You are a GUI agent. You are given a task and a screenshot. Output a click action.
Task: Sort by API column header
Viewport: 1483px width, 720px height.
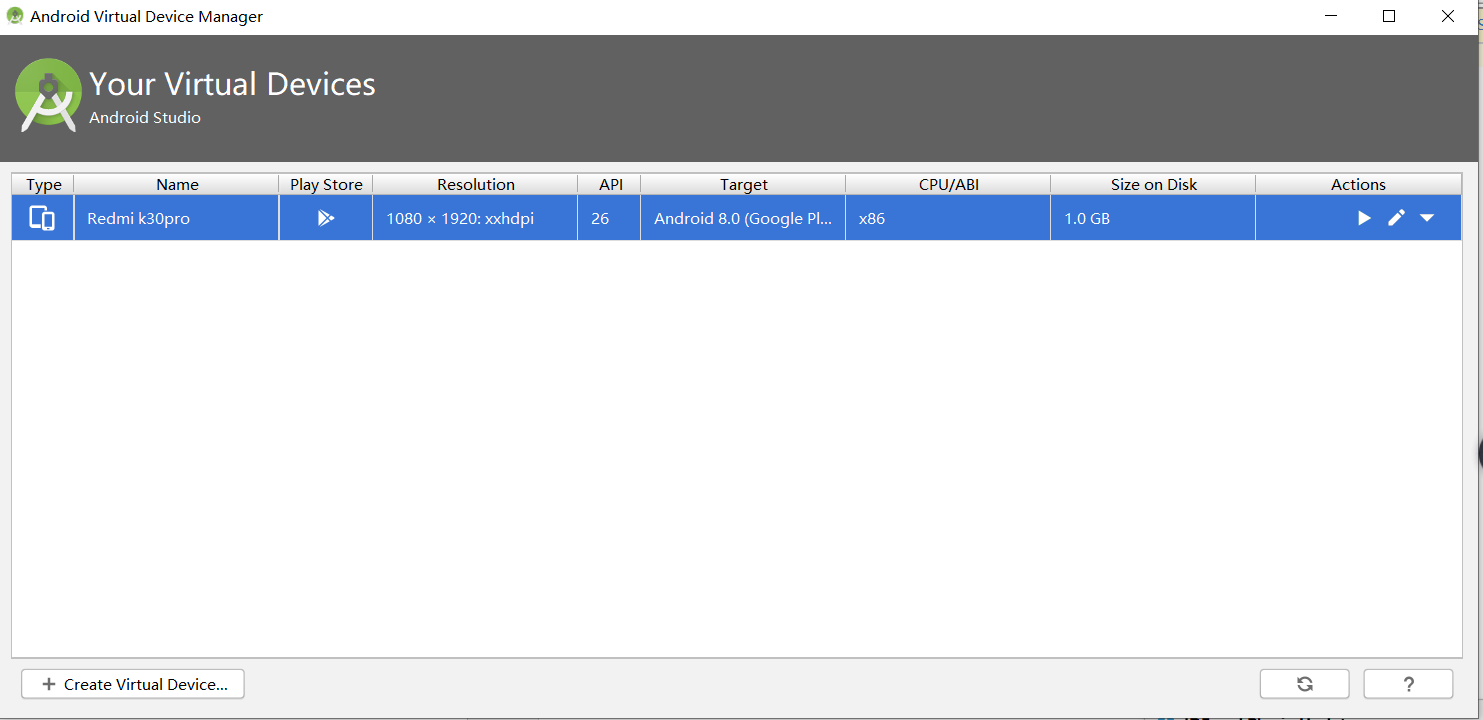click(610, 184)
